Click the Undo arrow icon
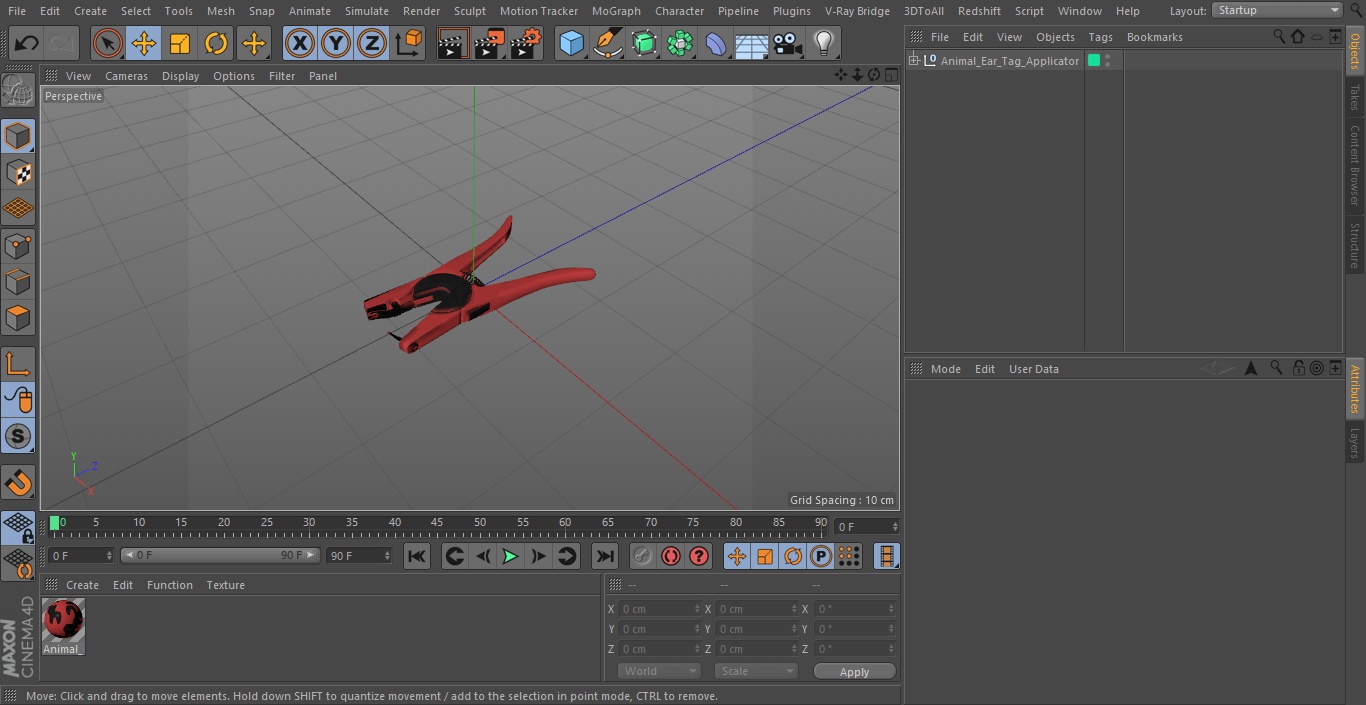 click(x=26, y=43)
